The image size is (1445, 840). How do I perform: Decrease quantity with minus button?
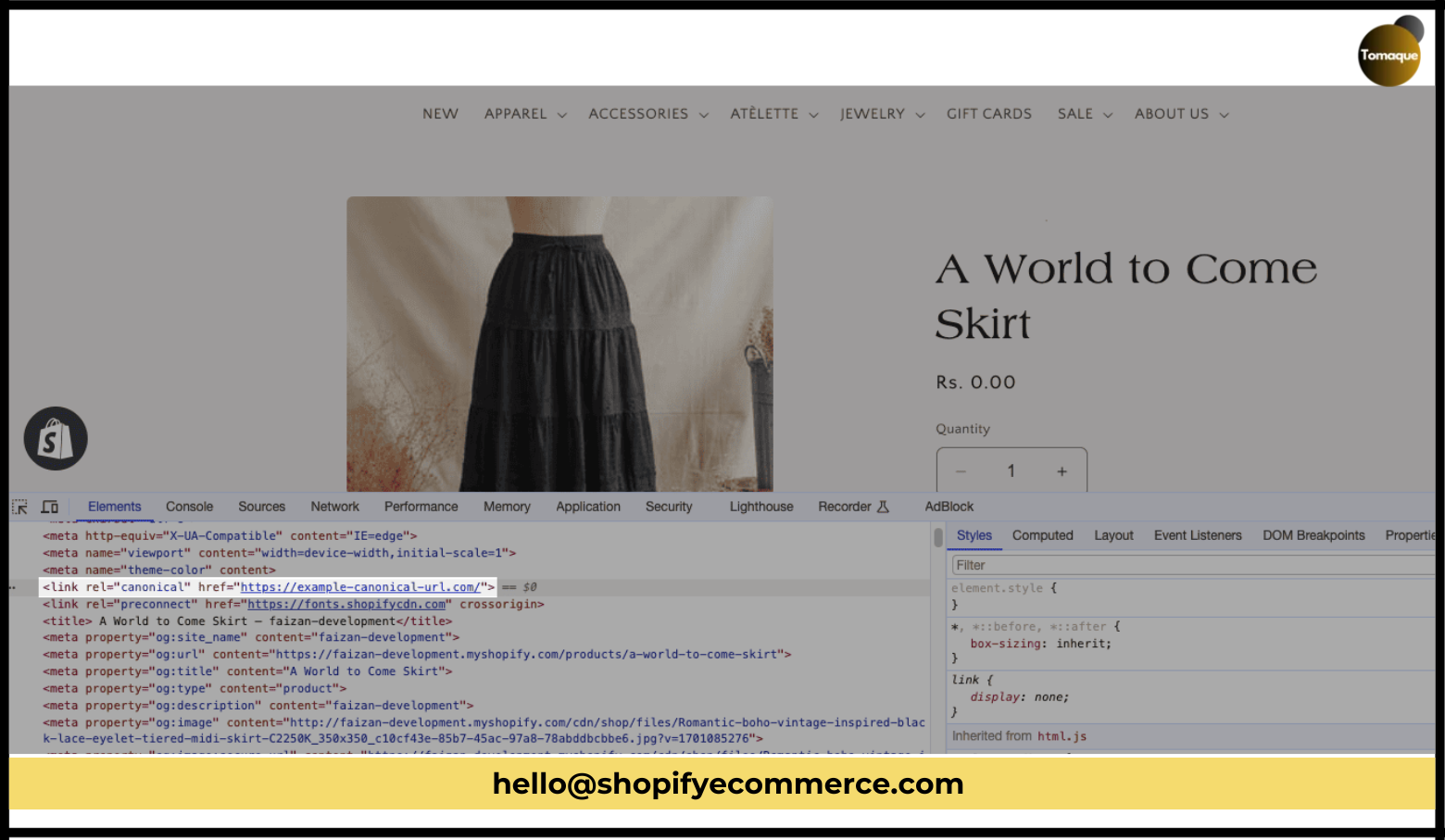(961, 471)
